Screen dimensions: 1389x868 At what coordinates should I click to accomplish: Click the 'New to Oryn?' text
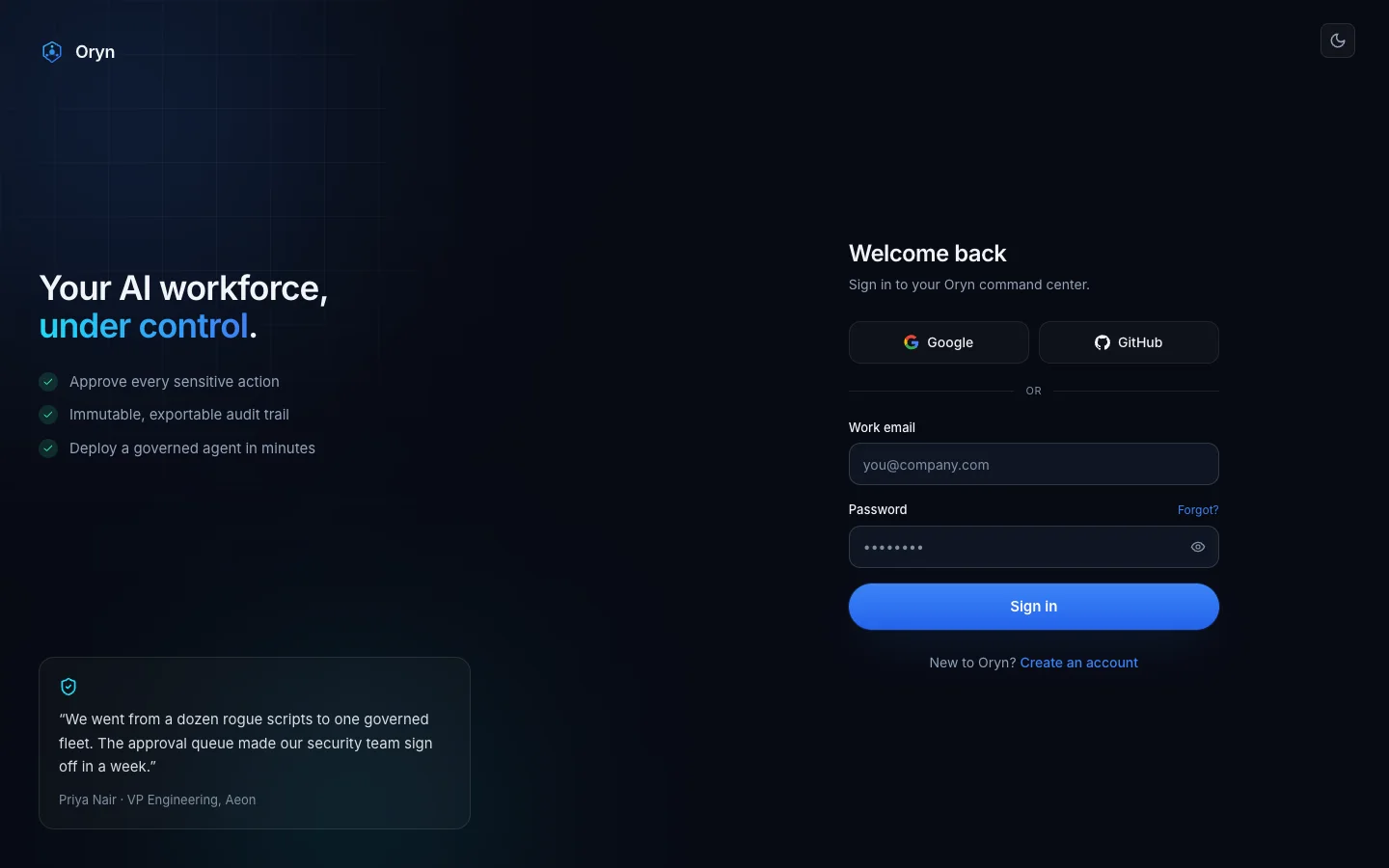972,663
